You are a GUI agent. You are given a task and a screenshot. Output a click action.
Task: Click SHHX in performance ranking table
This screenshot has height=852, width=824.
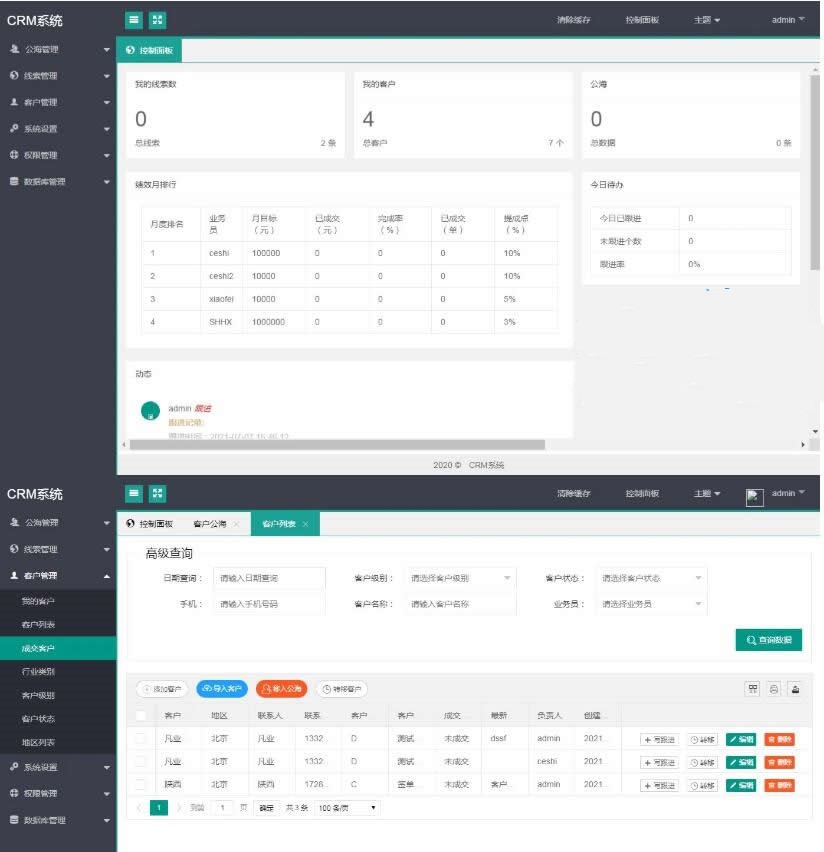coord(220,322)
